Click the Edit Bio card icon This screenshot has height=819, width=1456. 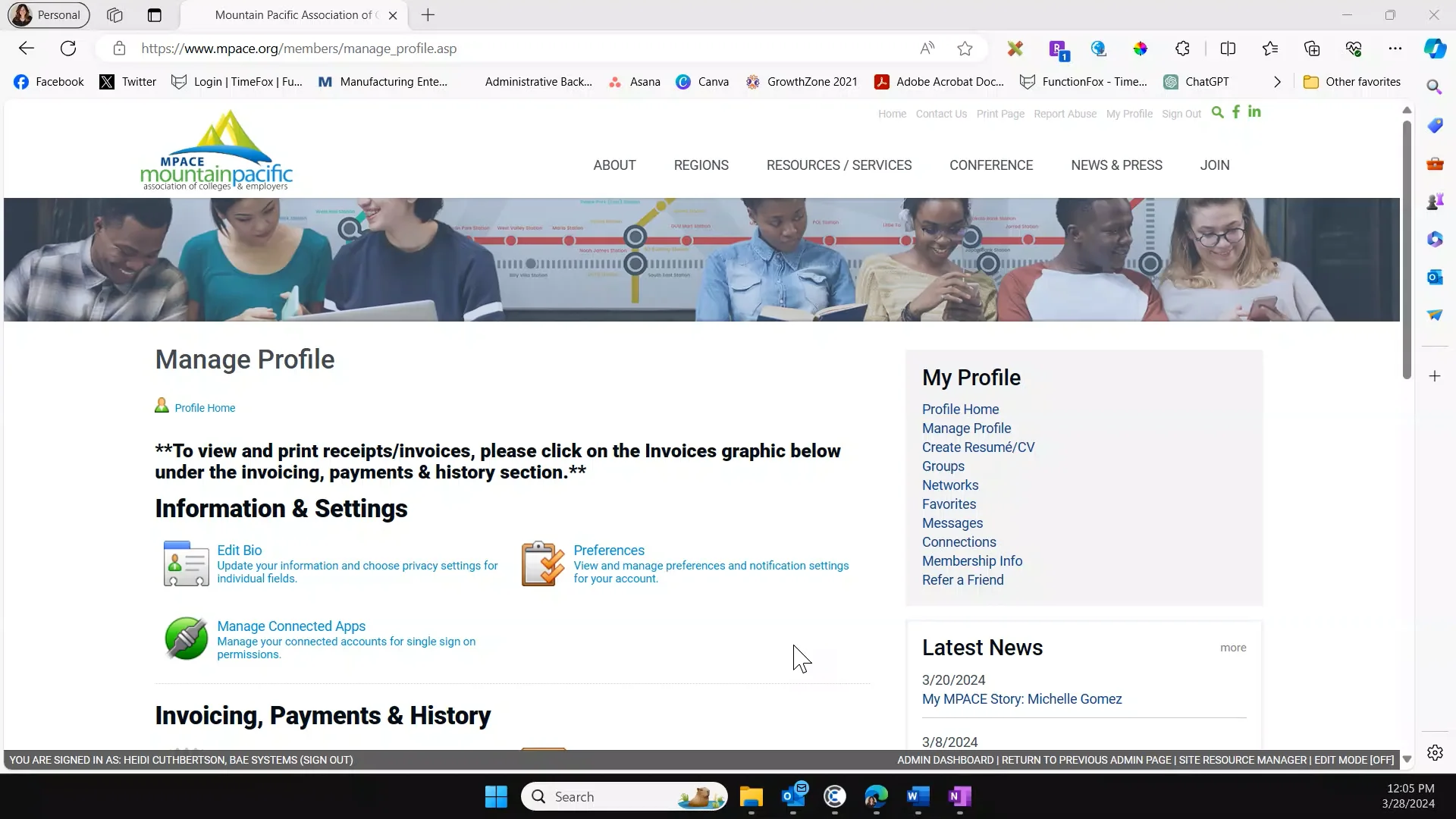[186, 563]
